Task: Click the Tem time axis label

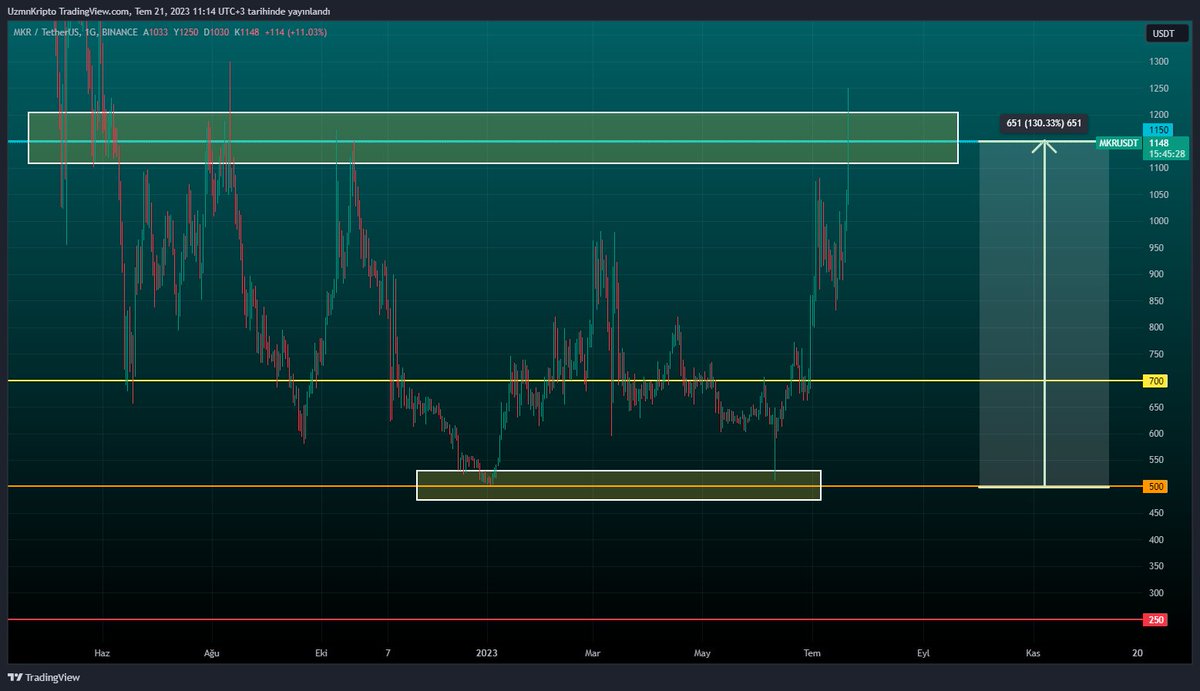Action: [813, 652]
